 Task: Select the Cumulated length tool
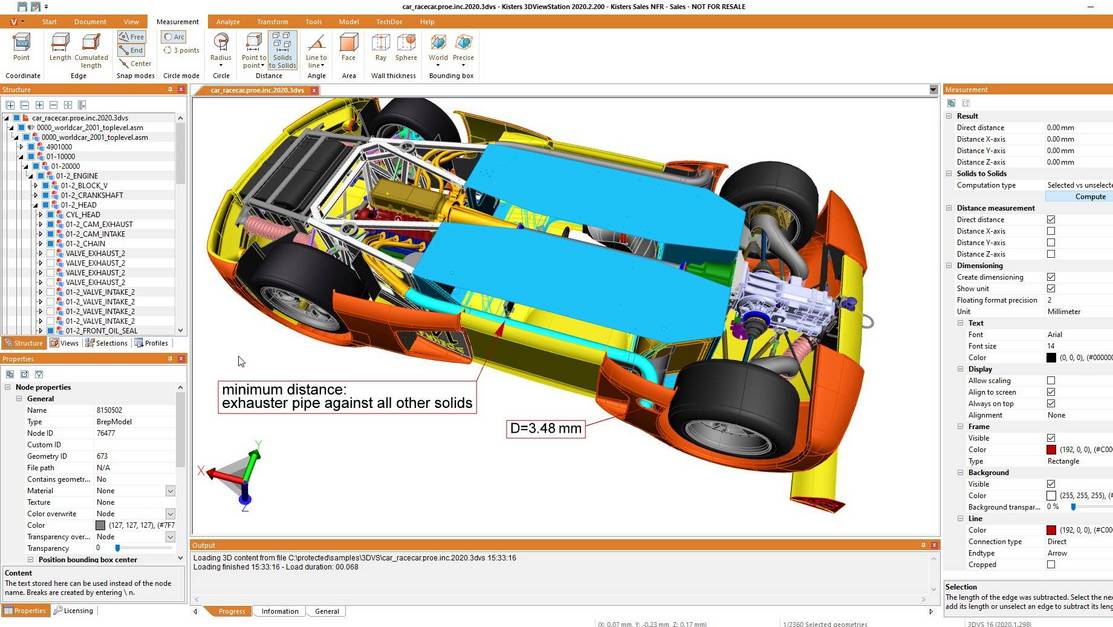(91, 50)
